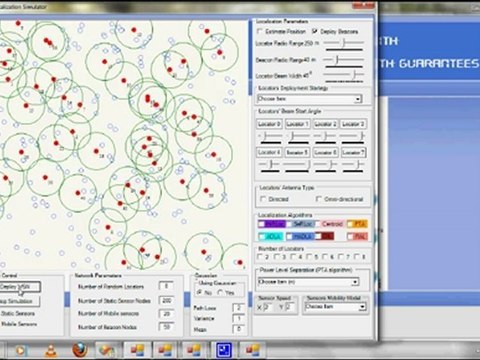Open the Power Level Separation dropdown
Viewport: 480px width, 360px height.
(x=308, y=282)
